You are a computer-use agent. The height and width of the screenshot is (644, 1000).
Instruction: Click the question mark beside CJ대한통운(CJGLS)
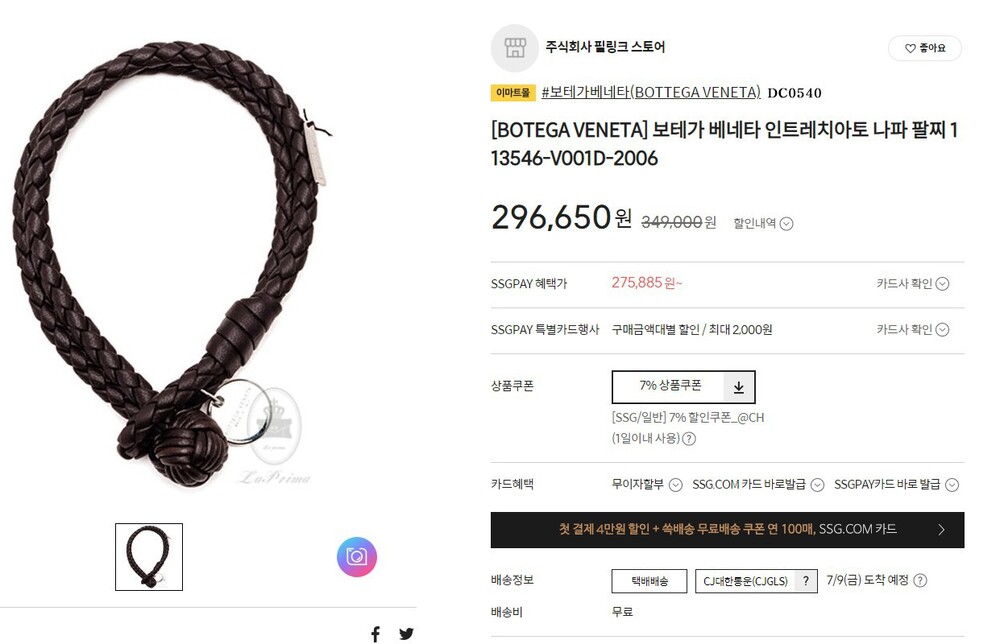tap(806, 581)
